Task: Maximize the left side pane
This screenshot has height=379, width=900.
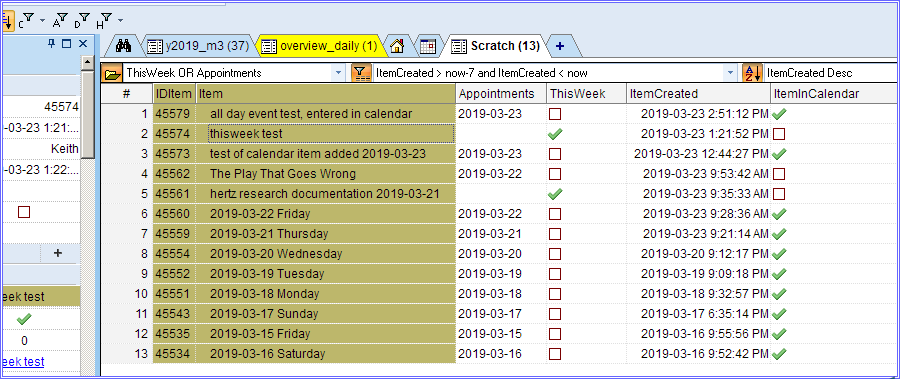Action: tap(67, 44)
